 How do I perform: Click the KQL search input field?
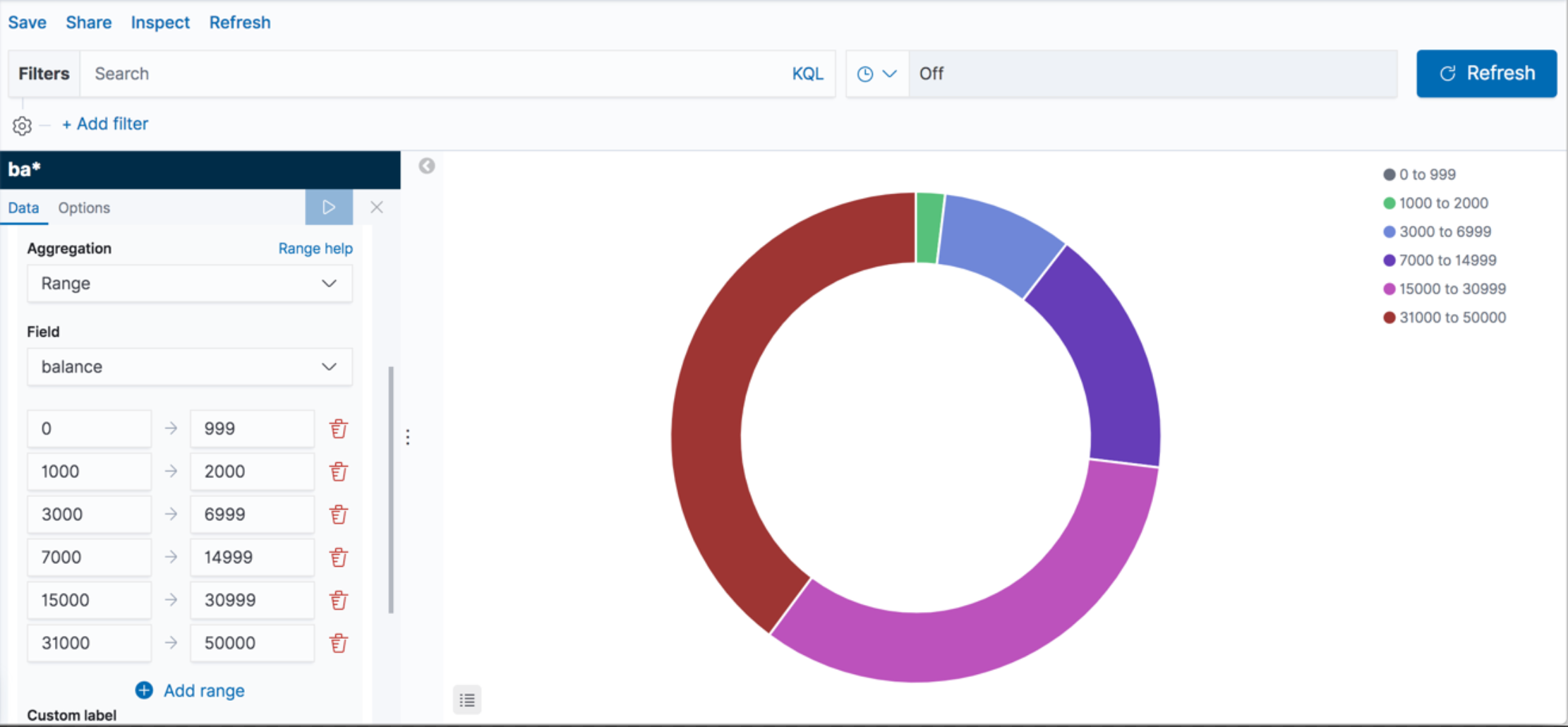pyautogui.click(x=423, y=73)
